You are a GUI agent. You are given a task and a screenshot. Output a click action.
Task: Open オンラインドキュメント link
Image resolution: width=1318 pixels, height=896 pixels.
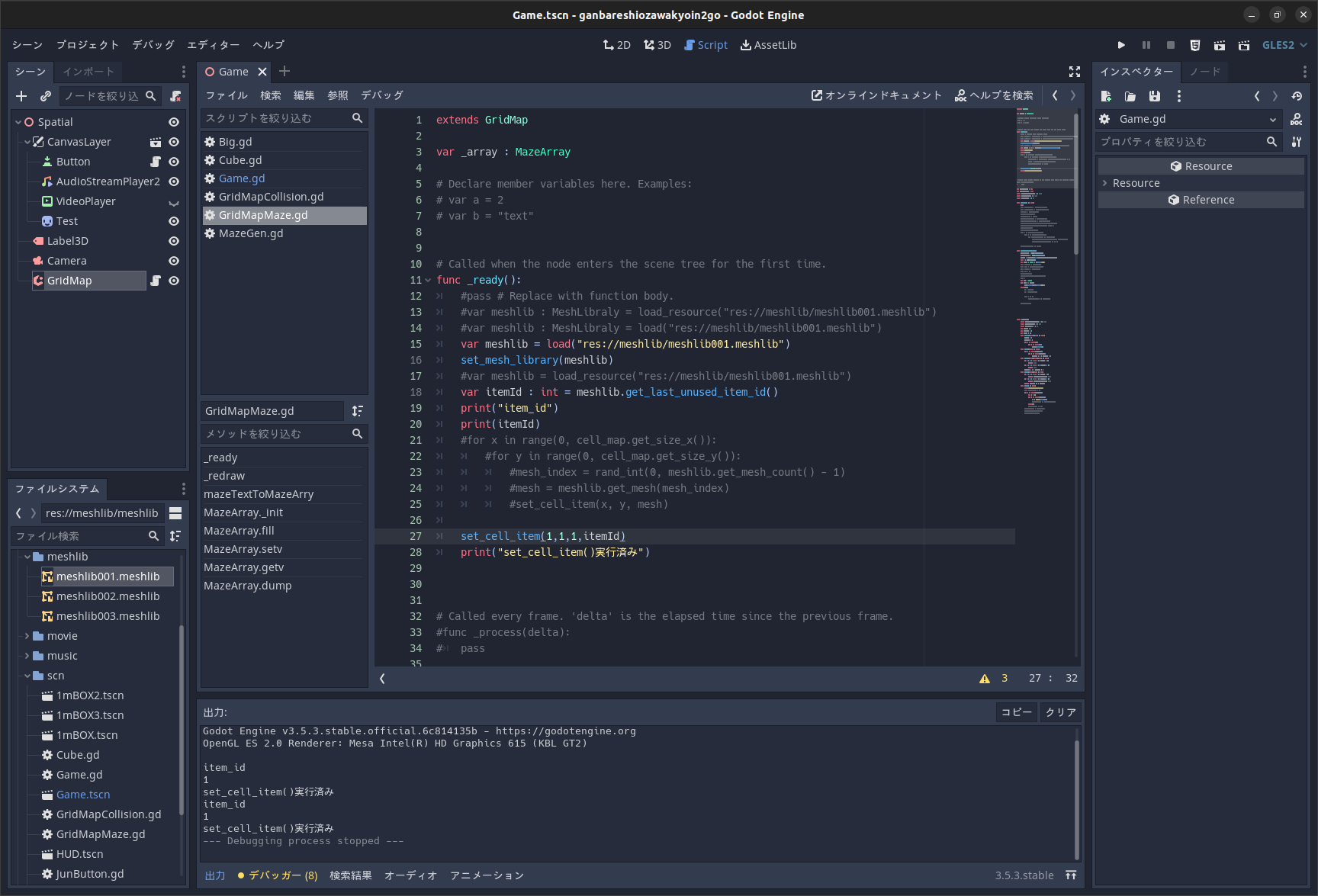pos(876,95)
